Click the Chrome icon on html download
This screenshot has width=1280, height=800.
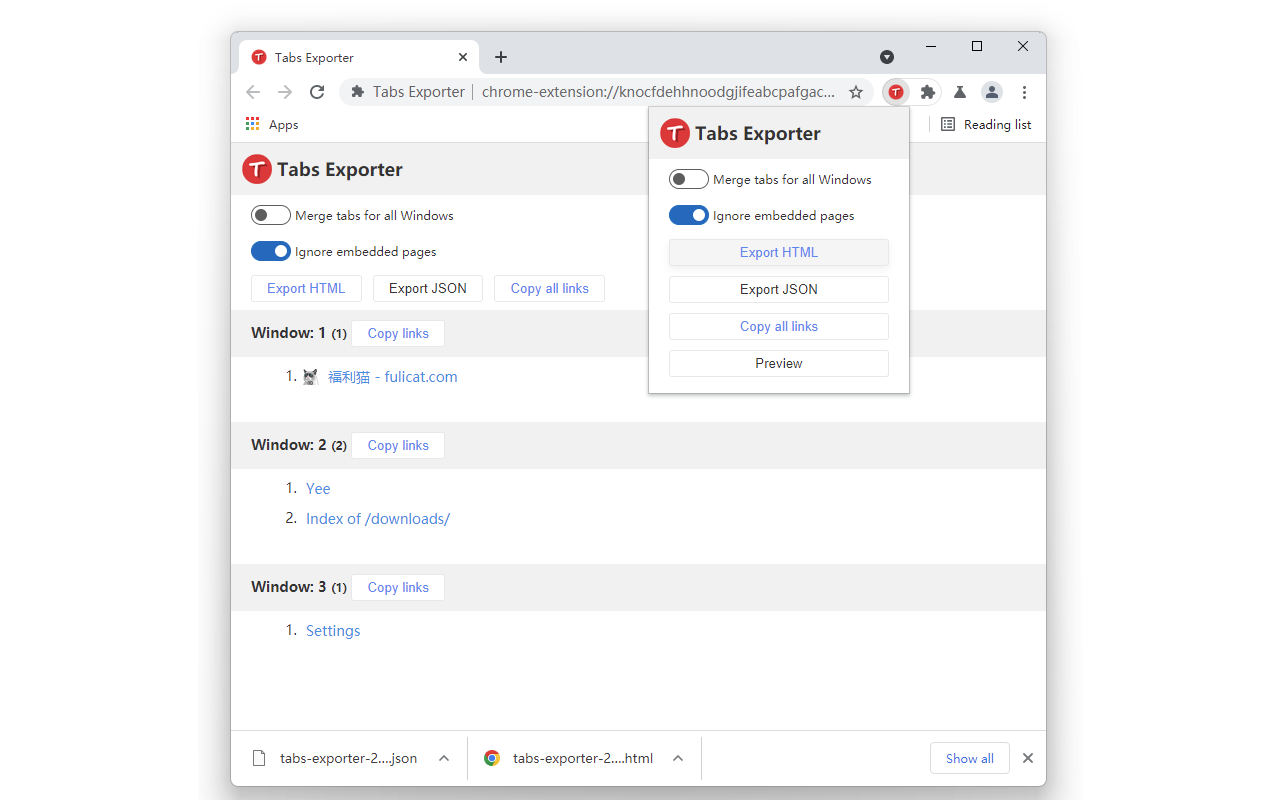point(492,758)
